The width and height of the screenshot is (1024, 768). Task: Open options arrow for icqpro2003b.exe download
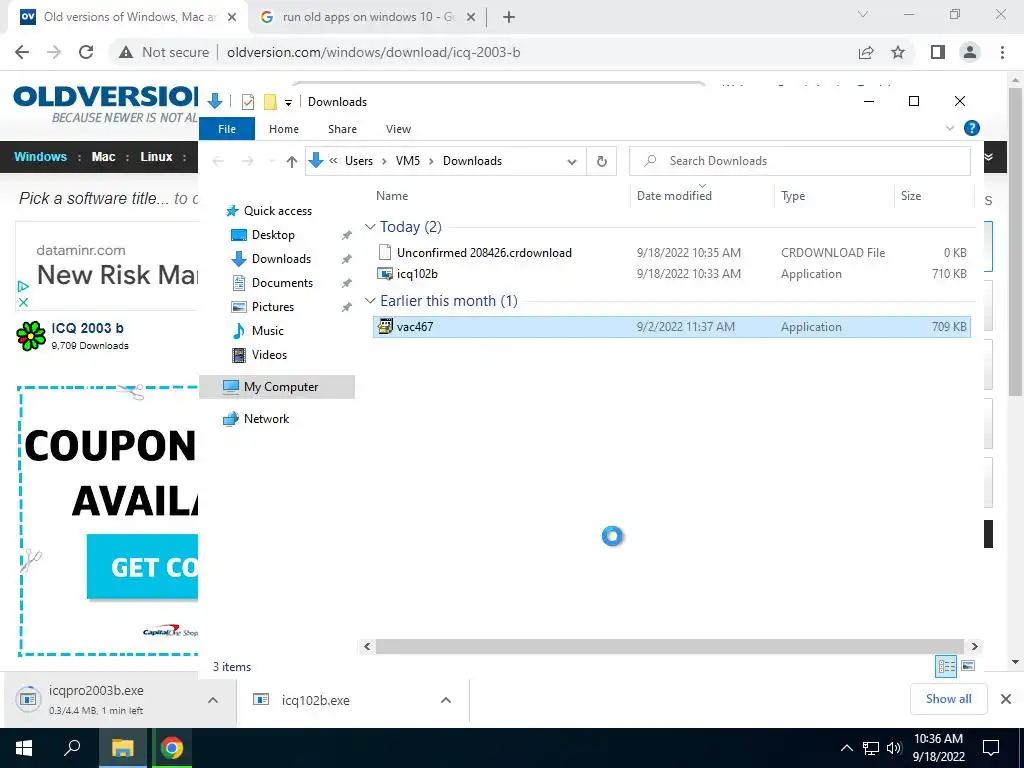tap(213, 700)
